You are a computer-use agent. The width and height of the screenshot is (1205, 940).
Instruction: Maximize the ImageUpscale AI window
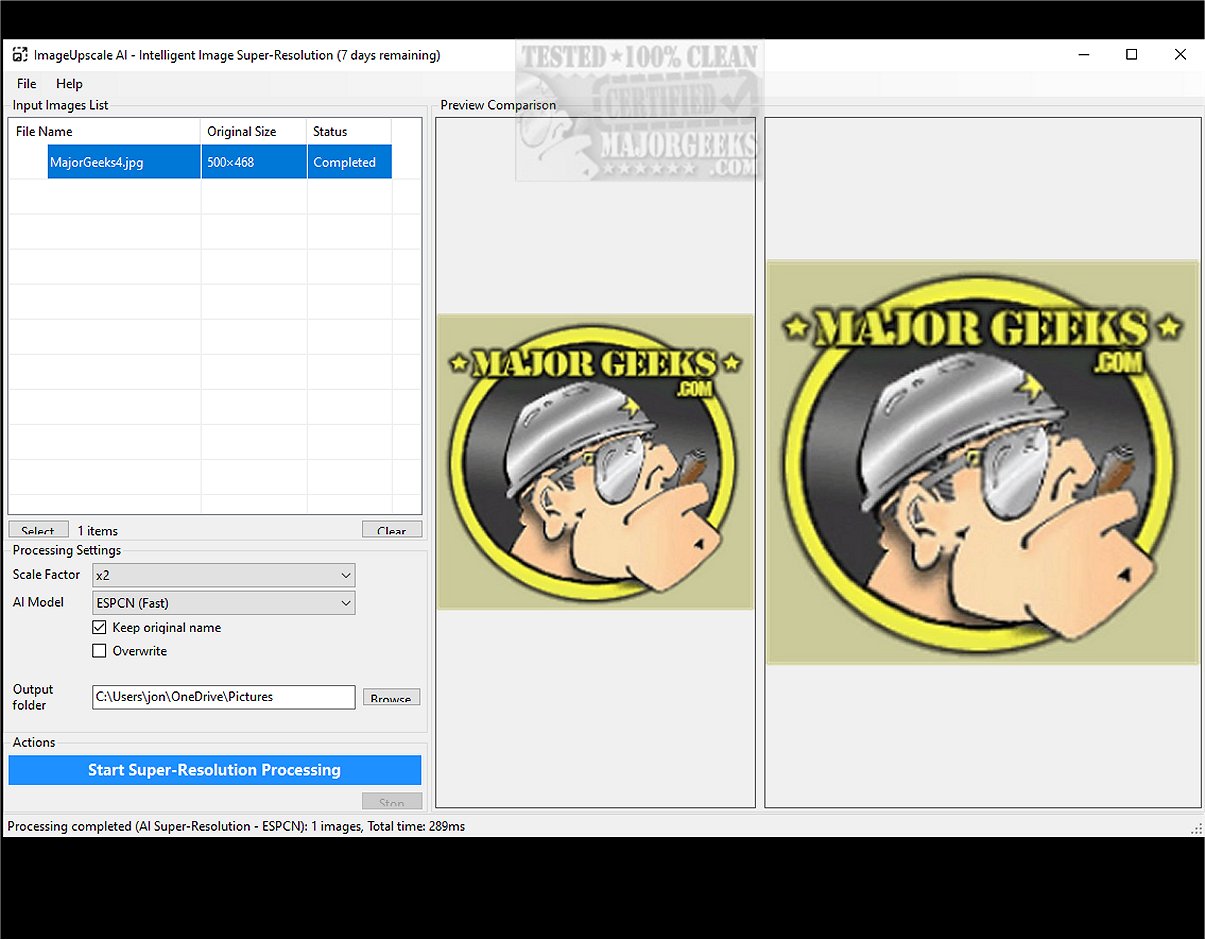click(1132, 55)
